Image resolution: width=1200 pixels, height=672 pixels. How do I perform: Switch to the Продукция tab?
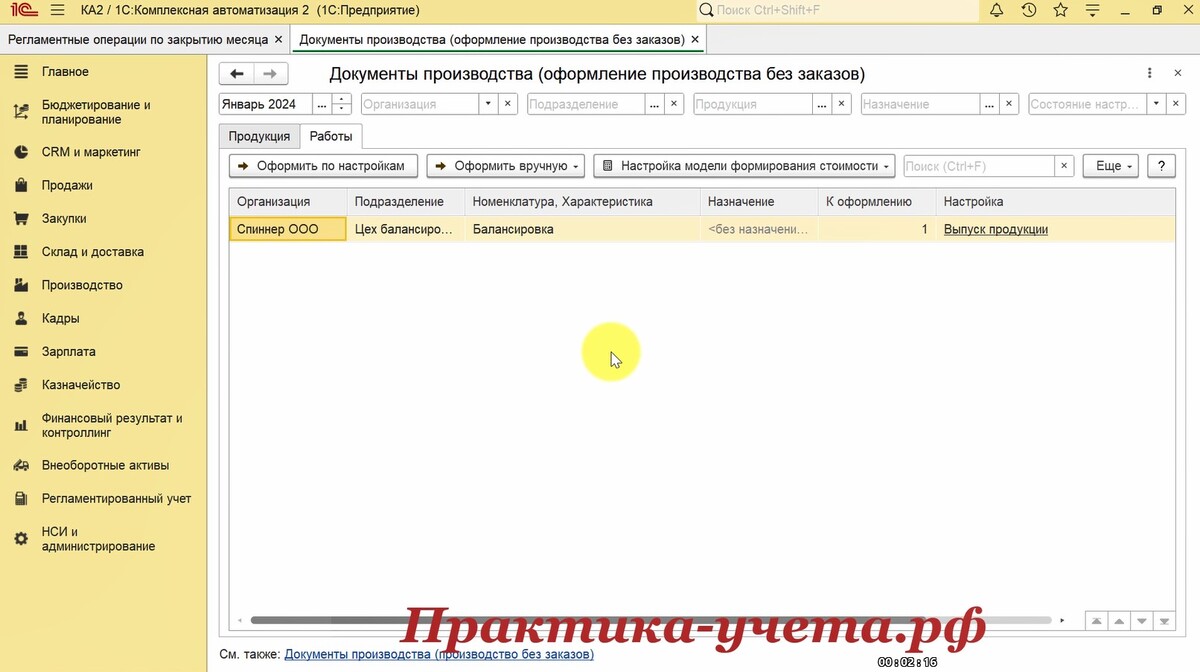[x=259, y=136]
